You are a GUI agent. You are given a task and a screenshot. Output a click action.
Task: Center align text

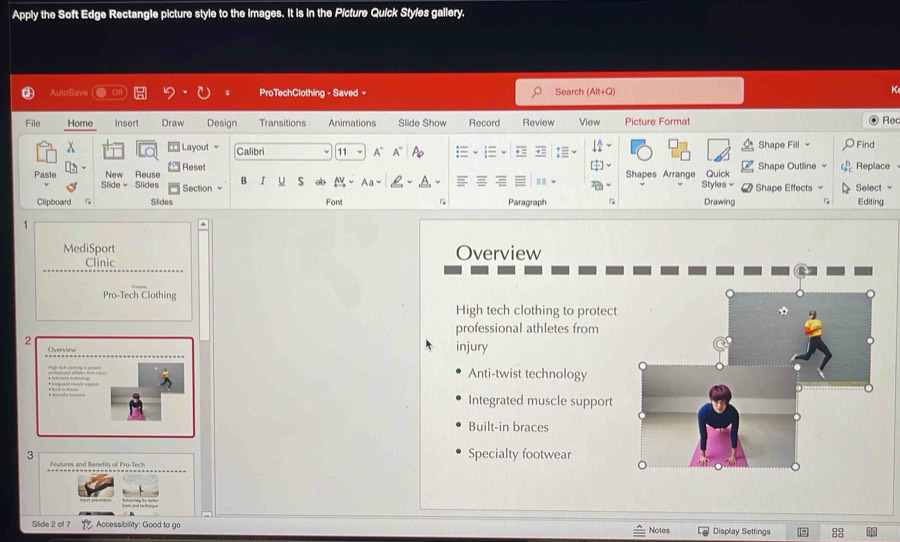482,181
